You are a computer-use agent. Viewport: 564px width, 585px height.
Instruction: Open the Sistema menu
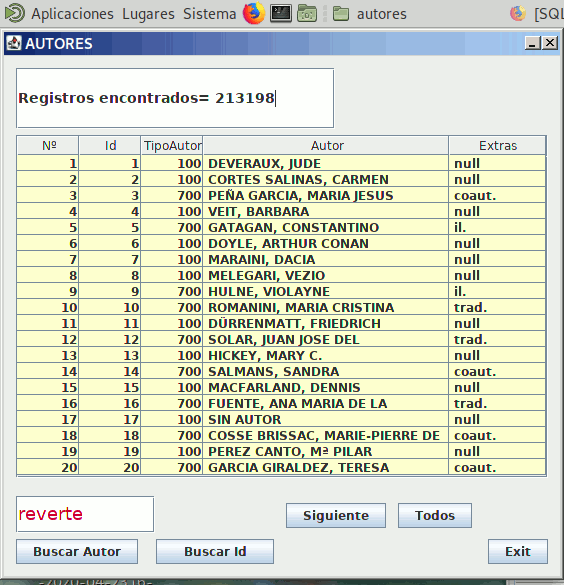click(210, 14)
